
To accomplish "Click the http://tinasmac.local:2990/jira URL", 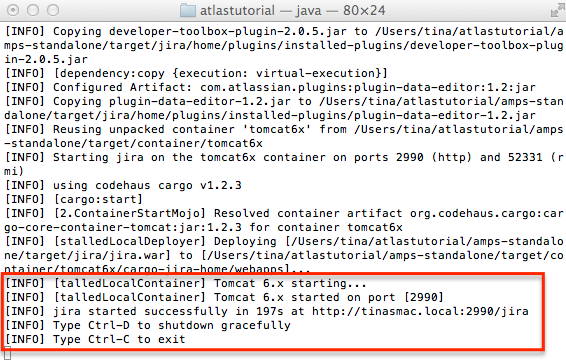I will pyautogui.click(x=420, y=311).
